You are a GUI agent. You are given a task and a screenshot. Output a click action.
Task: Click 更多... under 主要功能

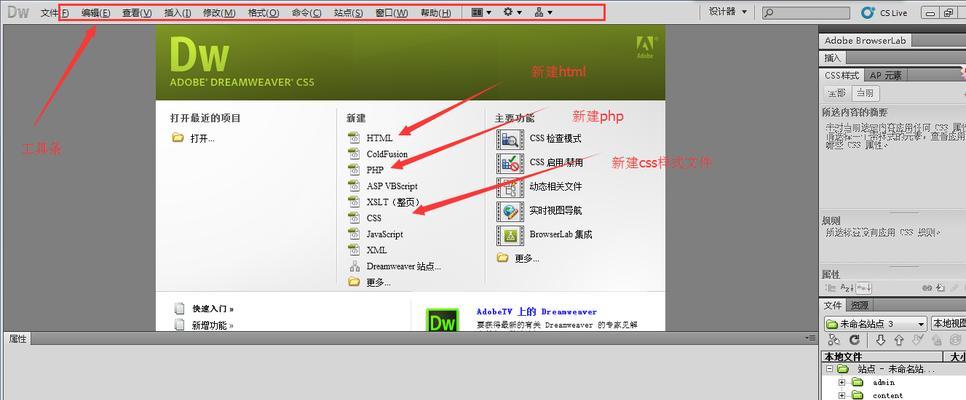pyautogui.click(x=519, y=258)
